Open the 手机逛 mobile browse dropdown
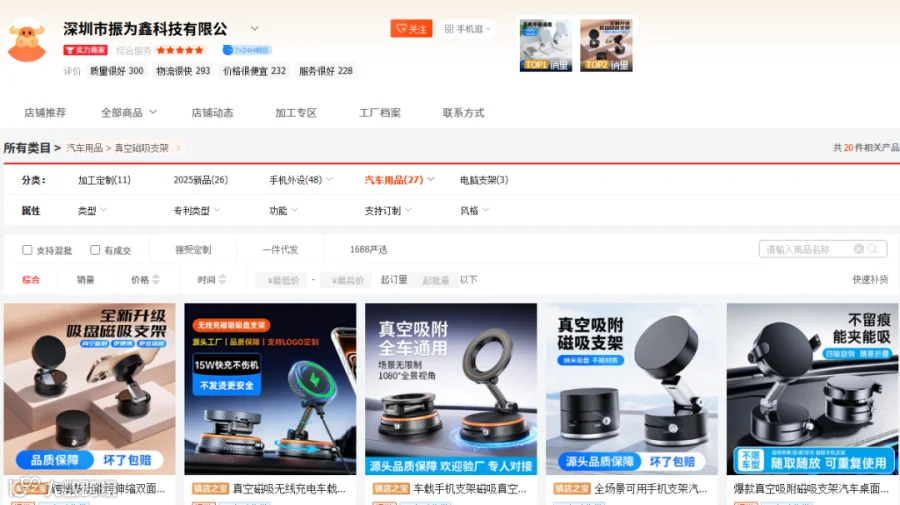This screenshot has height=505, width=900. 468,29
